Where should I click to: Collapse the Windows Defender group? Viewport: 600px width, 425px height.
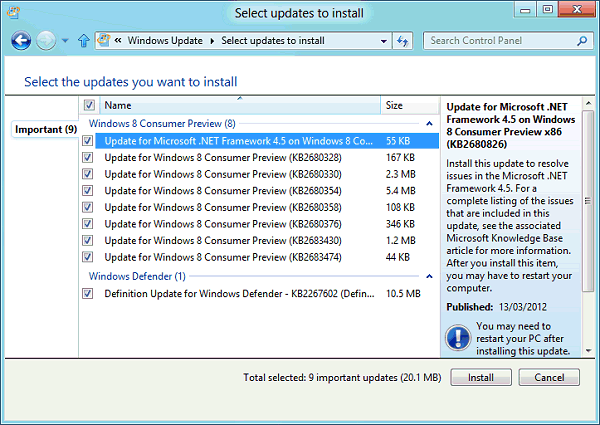point(429,276)
